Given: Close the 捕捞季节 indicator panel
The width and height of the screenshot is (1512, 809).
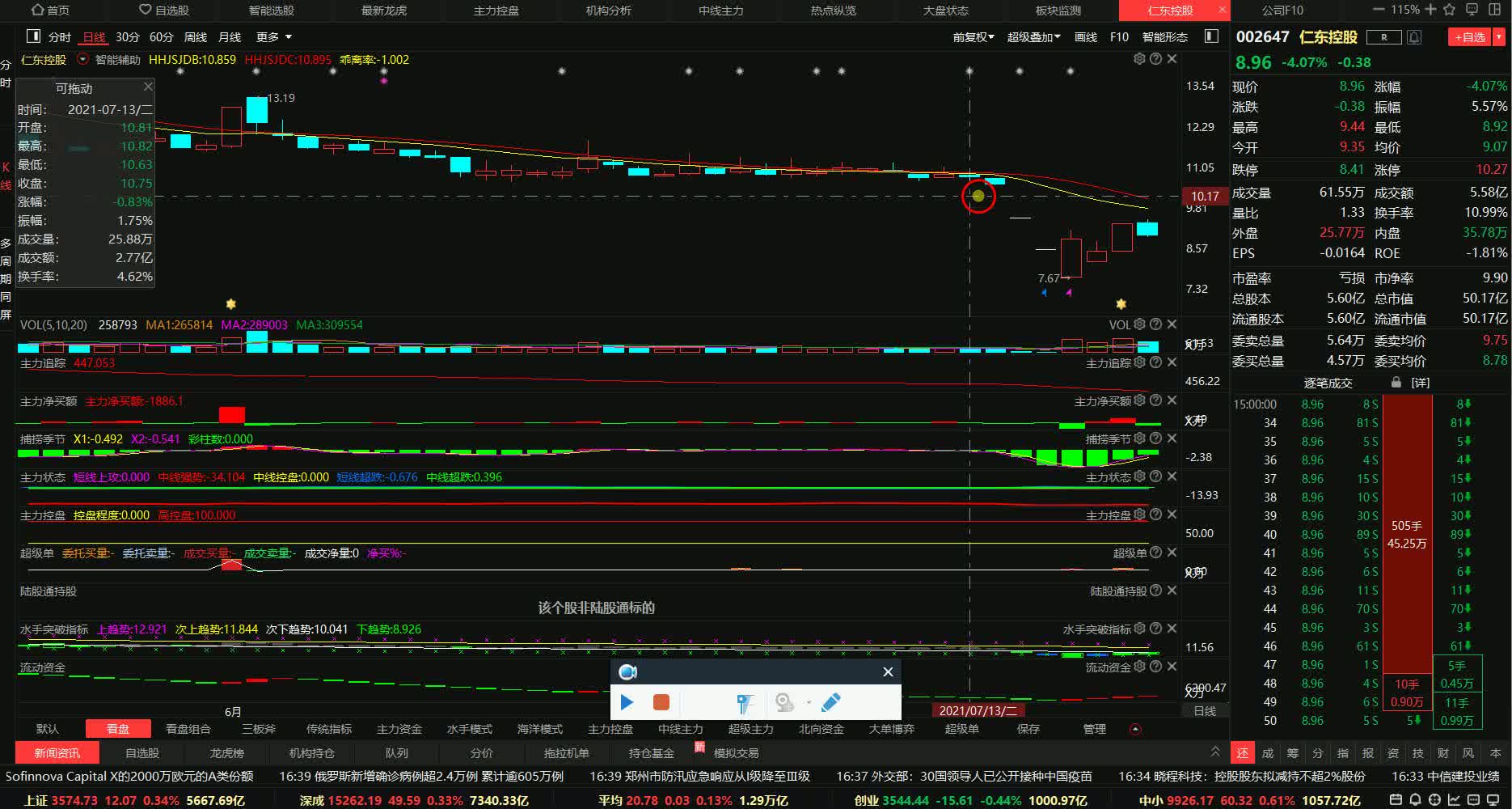Looking at the screenshot, I should tap(1172, 438).
